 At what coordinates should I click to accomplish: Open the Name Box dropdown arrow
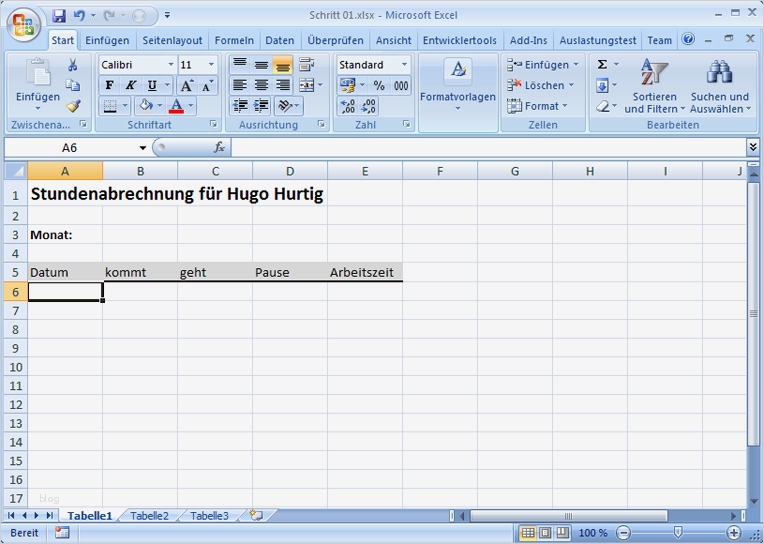(142, 148)
